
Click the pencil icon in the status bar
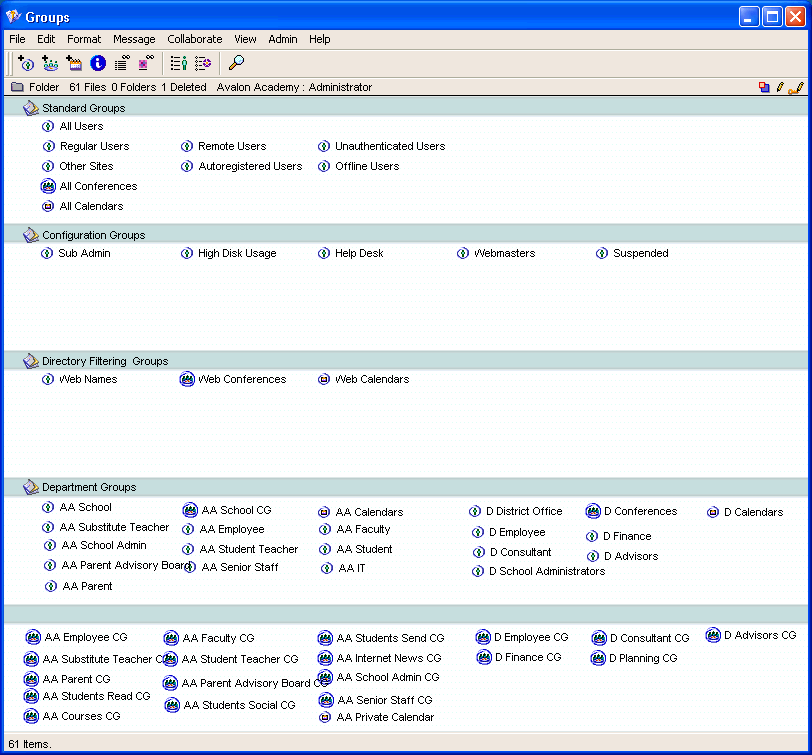[x=780, y=88]
